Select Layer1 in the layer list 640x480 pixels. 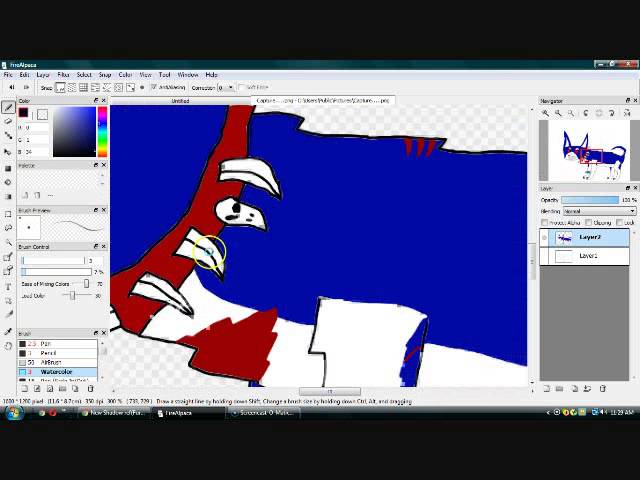pos(584,256)
